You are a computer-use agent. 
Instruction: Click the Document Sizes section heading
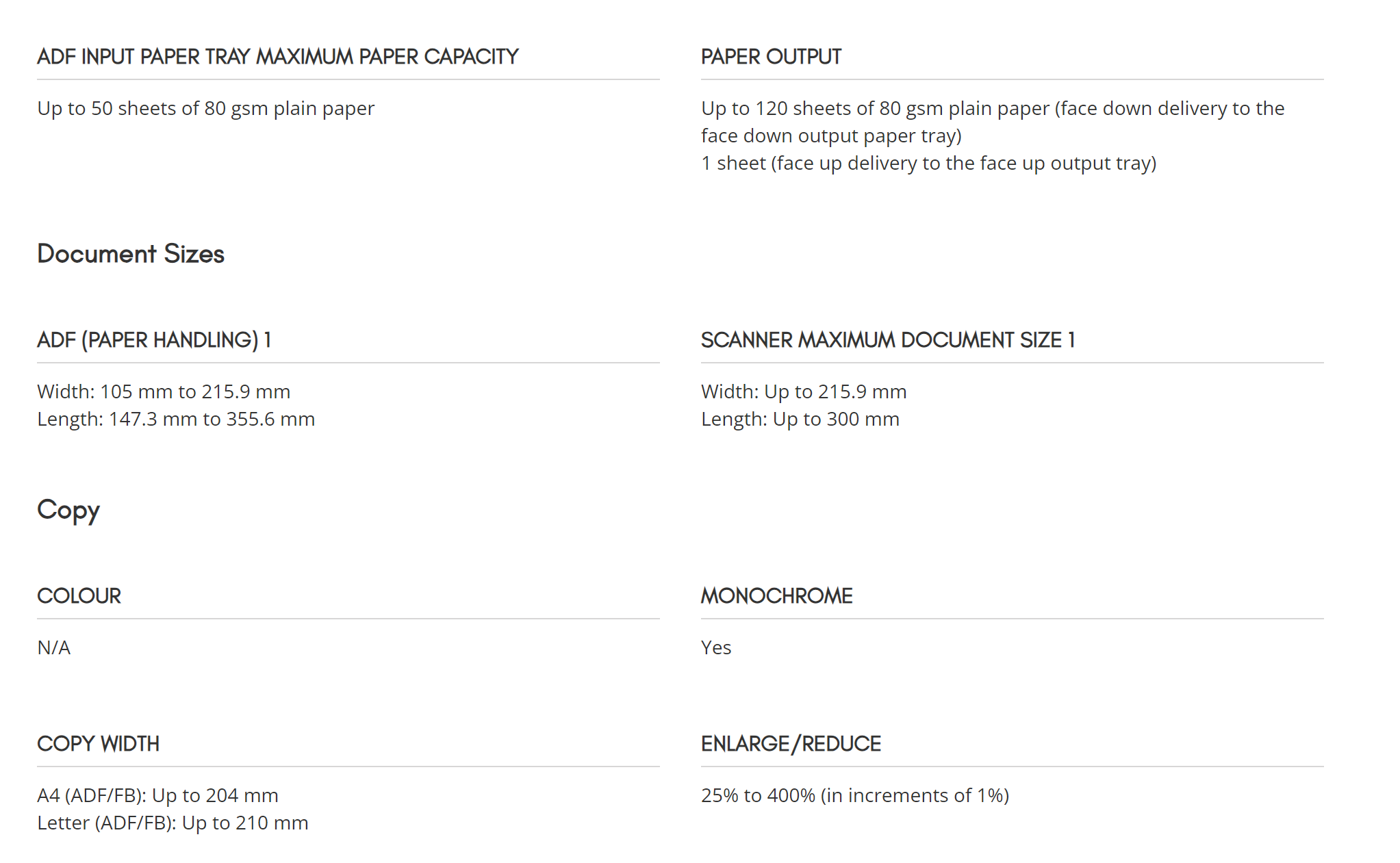click(x=131, y=254)
